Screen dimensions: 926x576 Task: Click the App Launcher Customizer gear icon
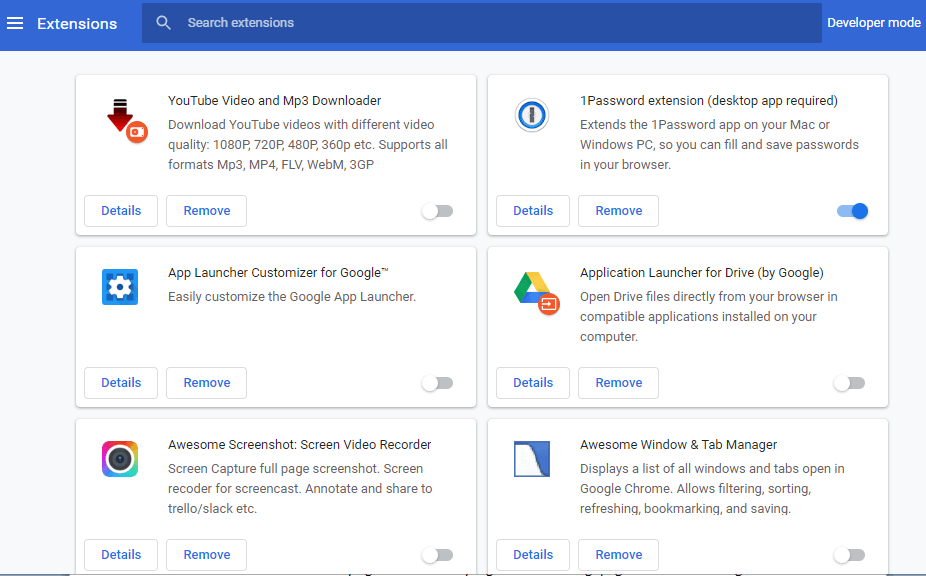pyautogui.click(x=120, y=287)
